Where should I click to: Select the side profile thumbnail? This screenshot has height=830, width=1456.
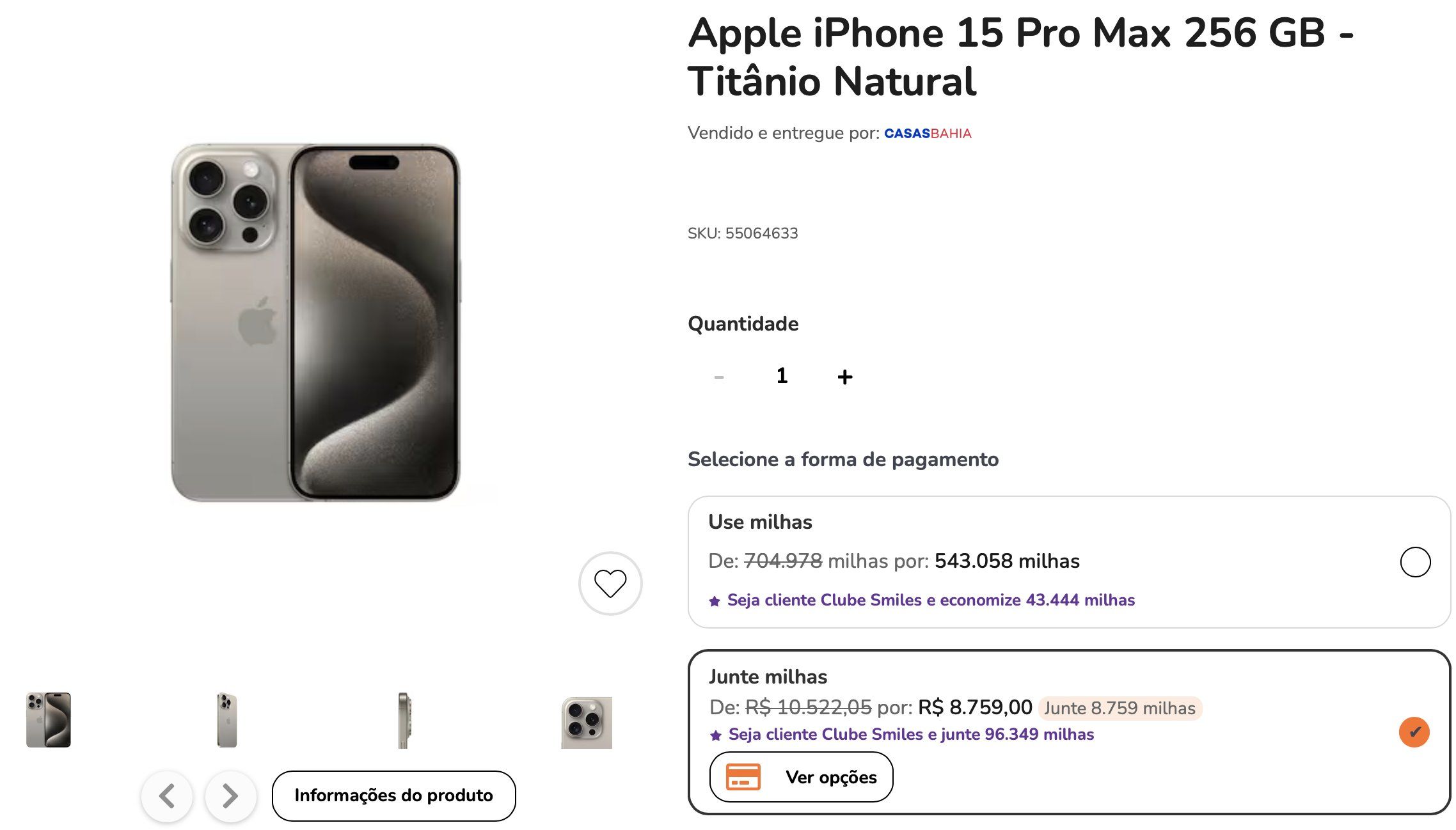pos(403,720)
